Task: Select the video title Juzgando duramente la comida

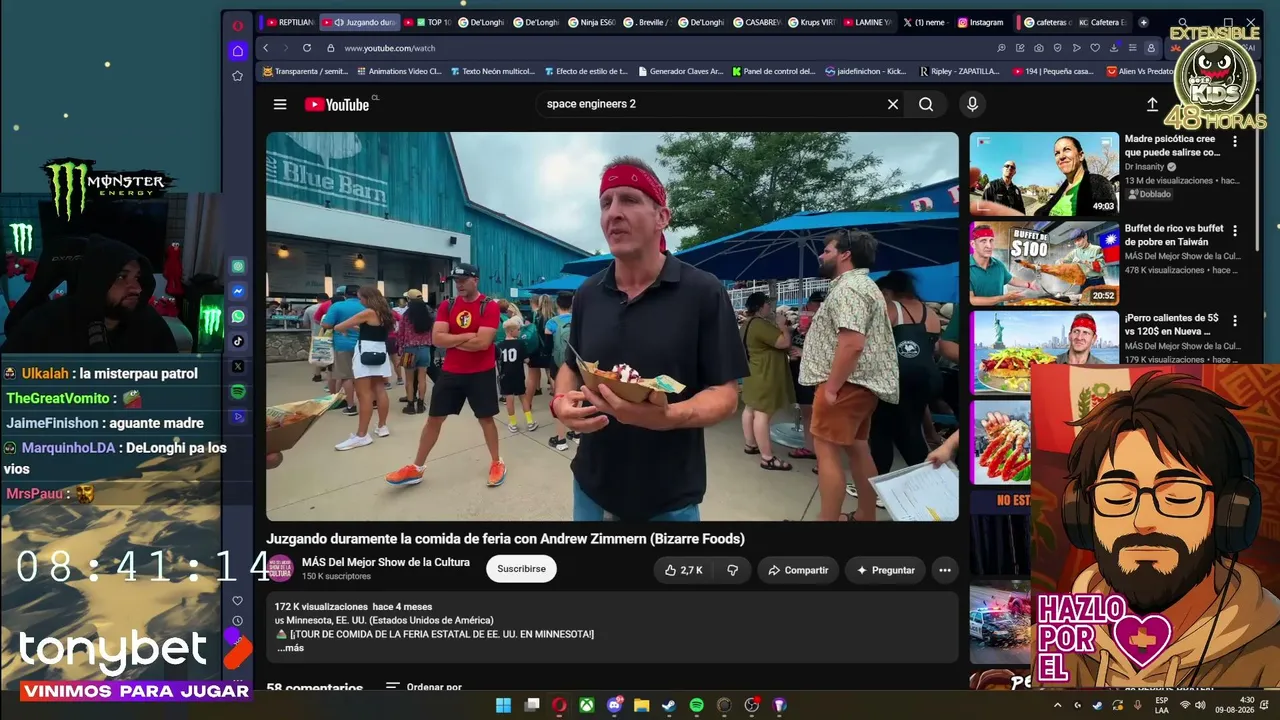Action: 505,539
